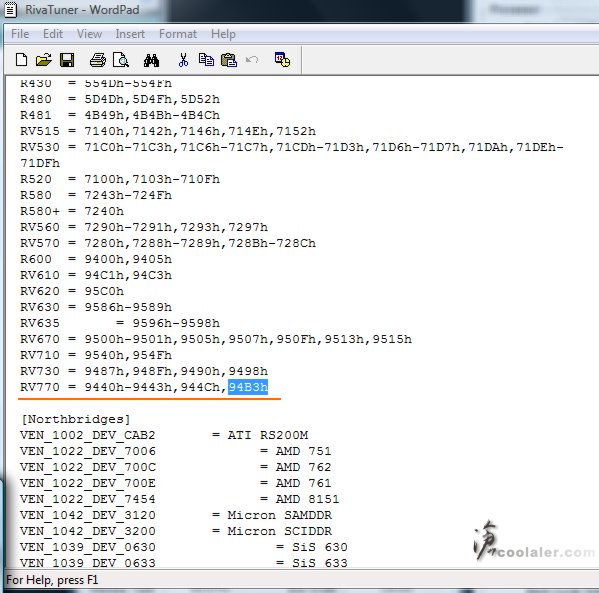
Task: Click the 95C0h value for RV620
Action: coord(104,291)
